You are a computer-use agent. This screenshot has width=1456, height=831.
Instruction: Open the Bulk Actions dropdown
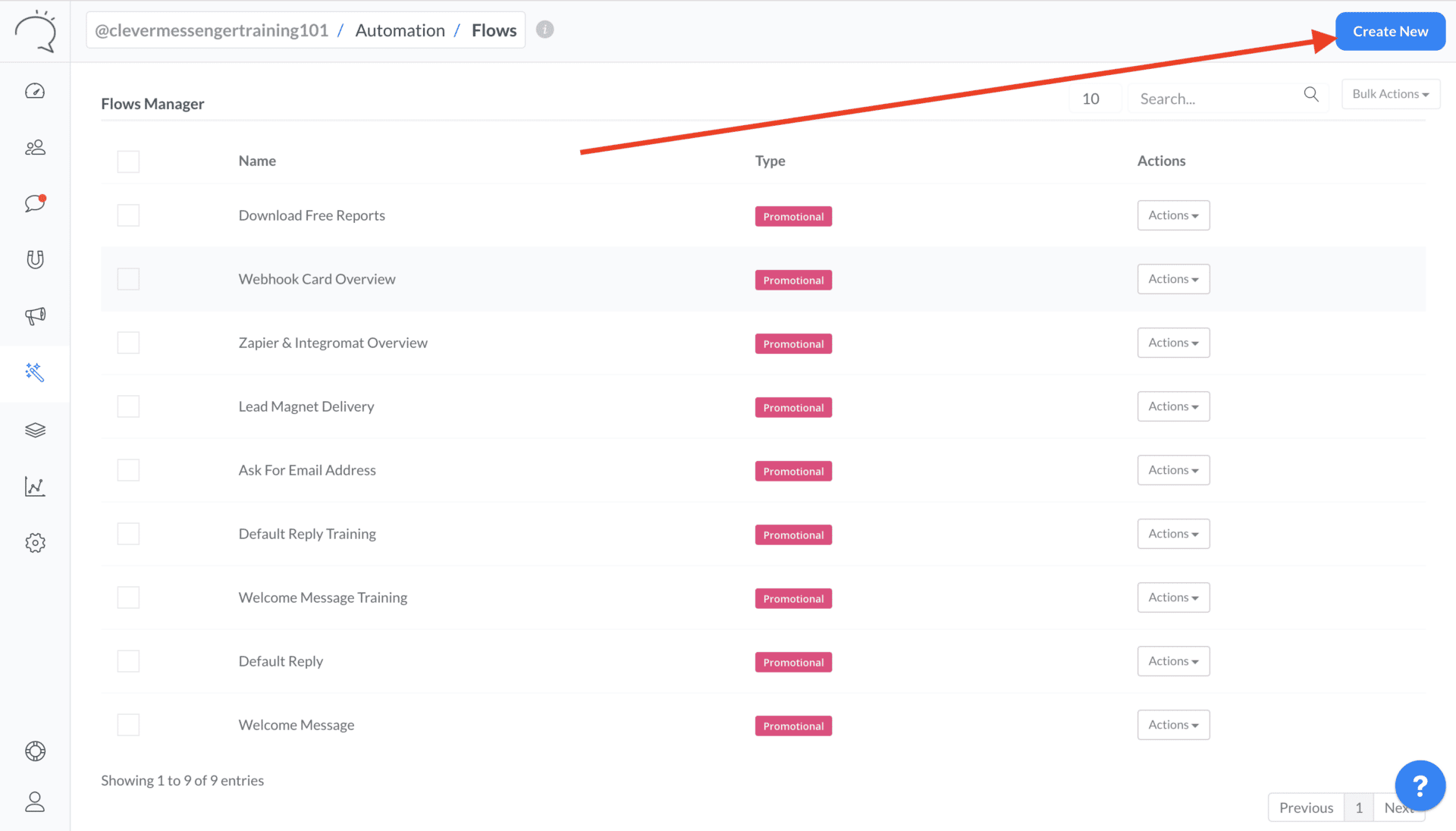(x=1390, y=93)
